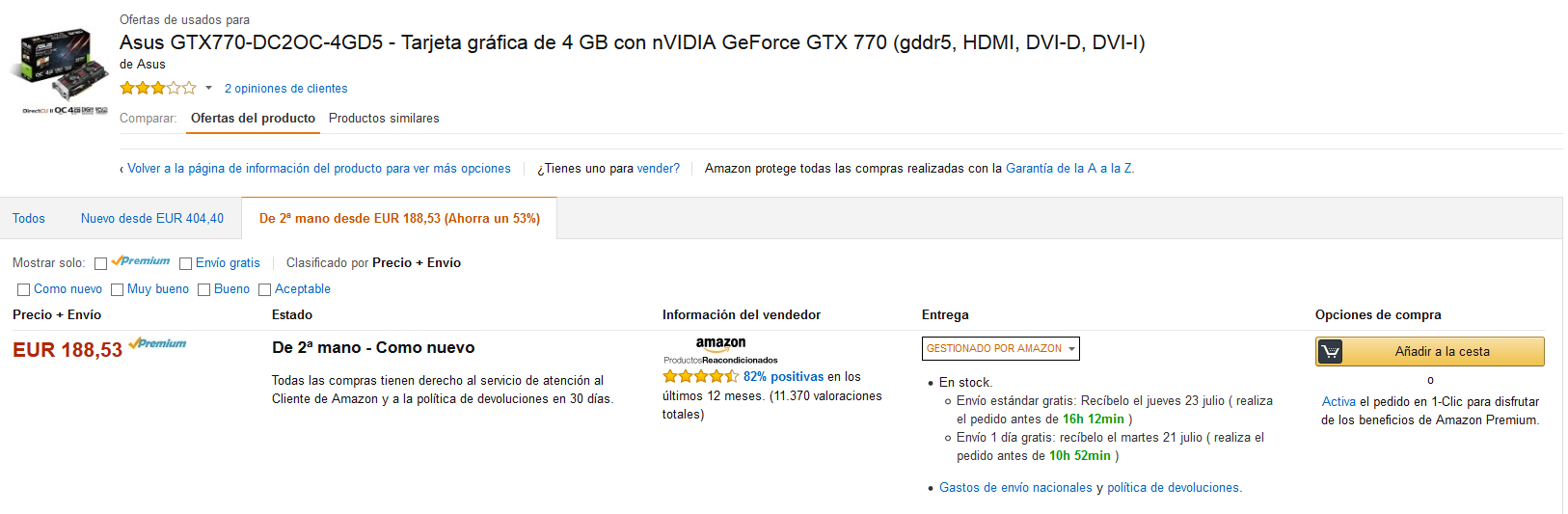Click the Amazon Productos Reacondicionados seller logo
Image resolution: width=1568 pixels, height=514 pixels.
tap(720, 350)
